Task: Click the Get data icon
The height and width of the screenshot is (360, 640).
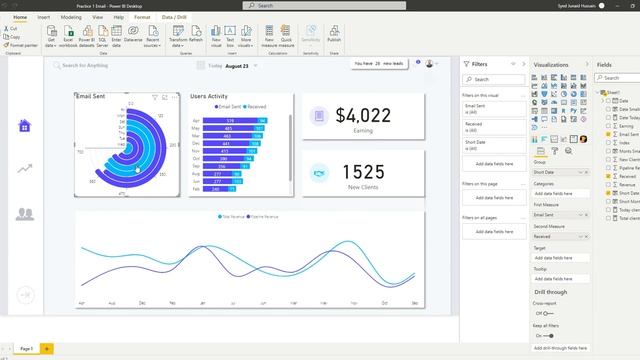Action: click(x=51, y=31)
